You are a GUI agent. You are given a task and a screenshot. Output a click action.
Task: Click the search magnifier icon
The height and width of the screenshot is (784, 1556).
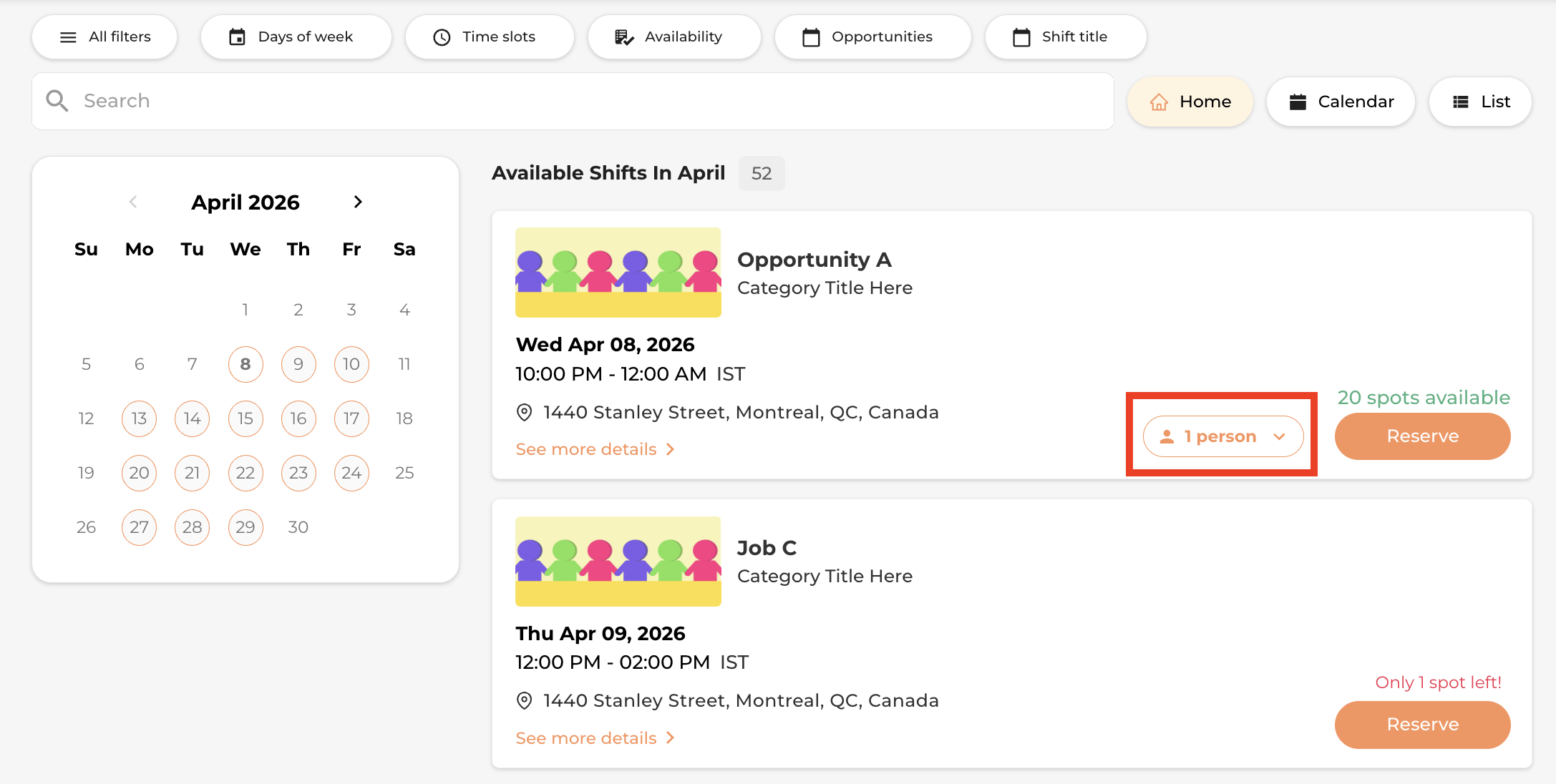(57, 101)
